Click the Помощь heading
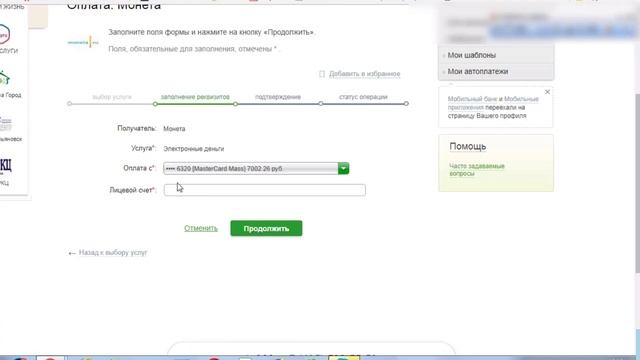Screen dimensions: 640x360 point(467,146)
